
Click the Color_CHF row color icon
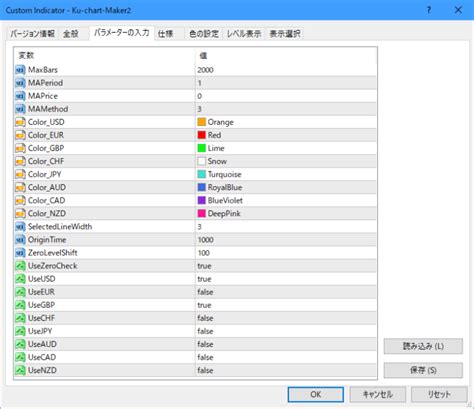20,161
